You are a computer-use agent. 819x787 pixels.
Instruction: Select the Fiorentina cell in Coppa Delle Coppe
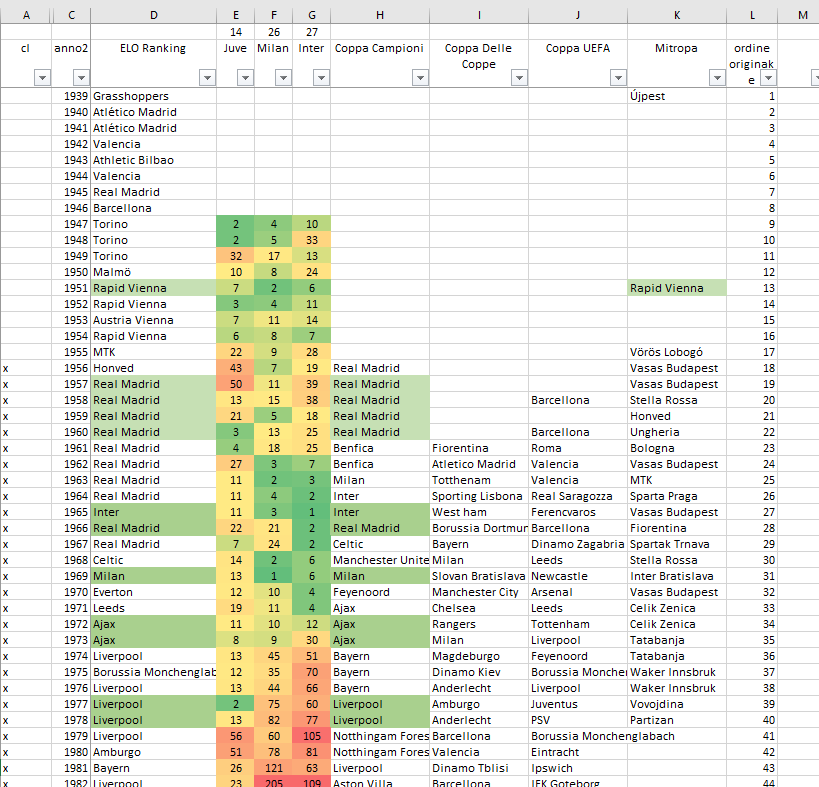click(479, 448)
